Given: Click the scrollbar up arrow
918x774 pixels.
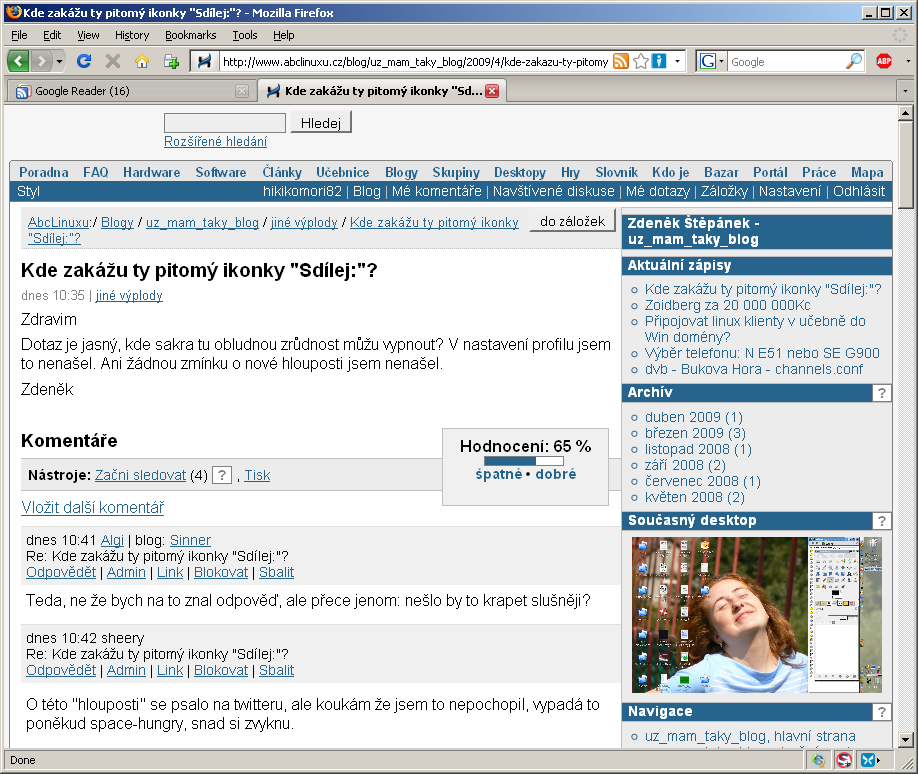Looking at the screenshot, I should [905, 113].
